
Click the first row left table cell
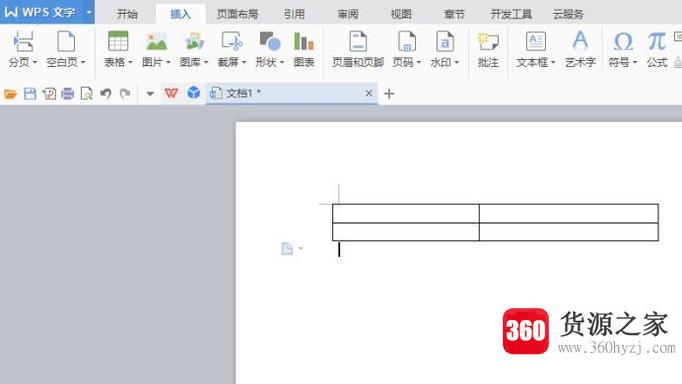pos(406,213)
